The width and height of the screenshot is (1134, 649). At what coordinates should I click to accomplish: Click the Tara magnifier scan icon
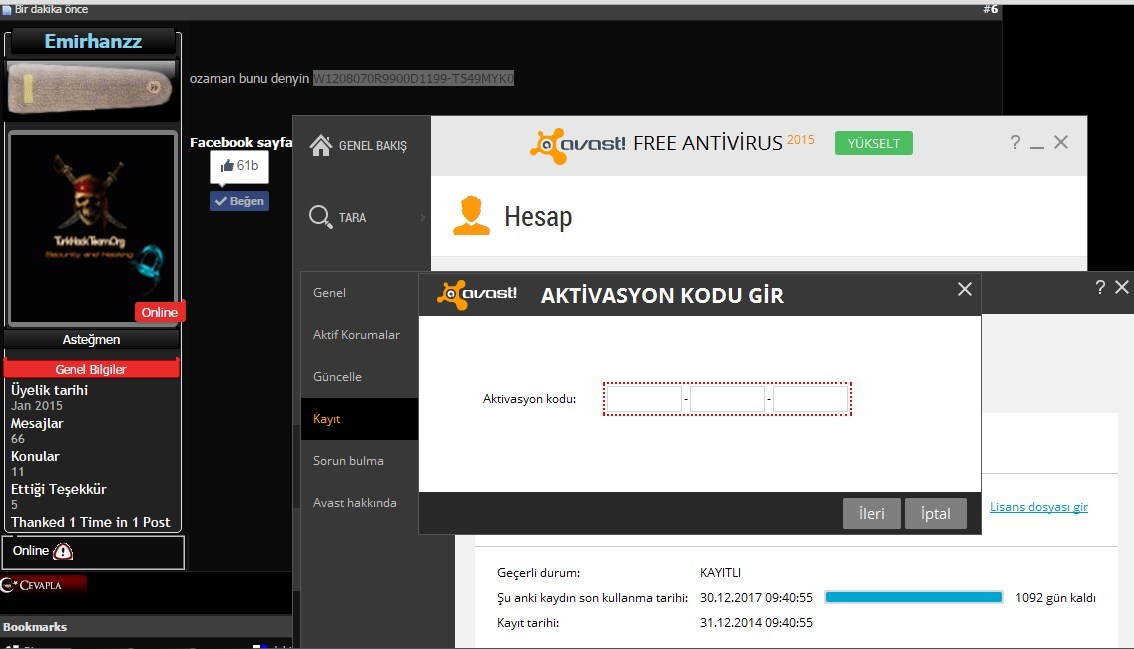point(320,217)
